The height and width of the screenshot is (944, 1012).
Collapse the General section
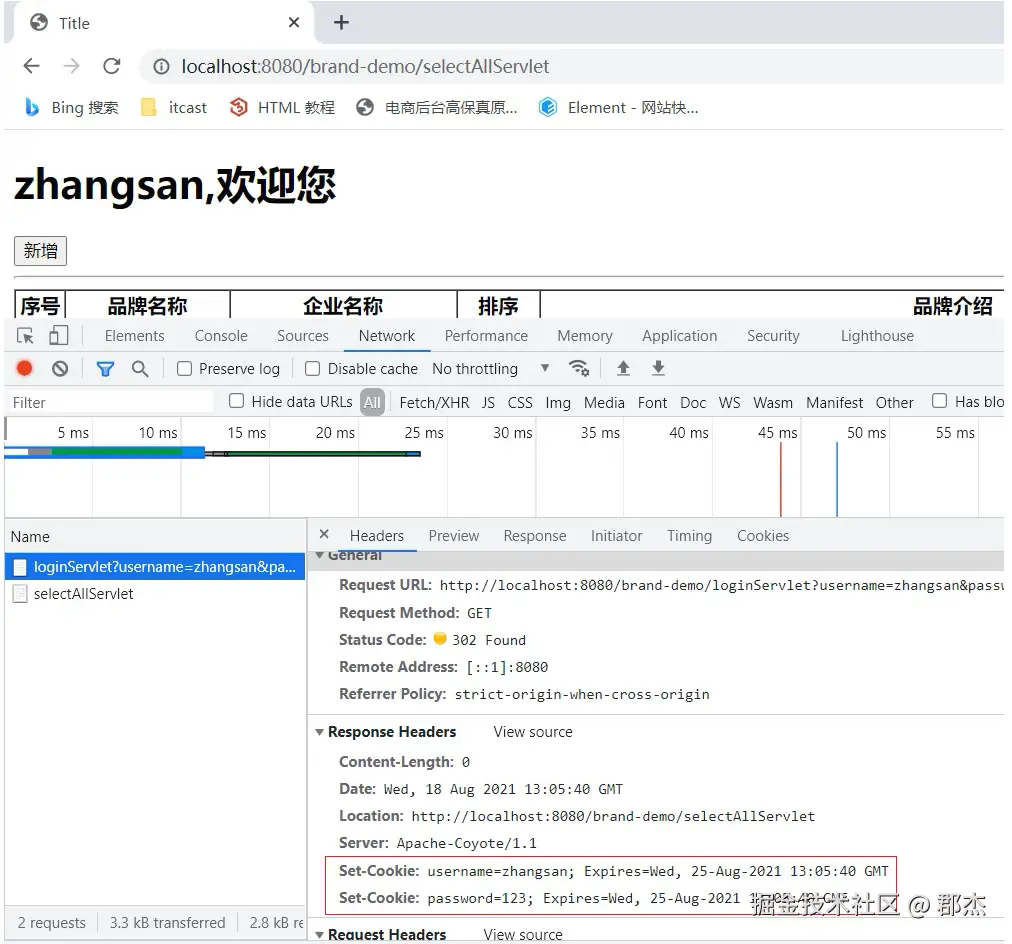pos(319,555)
